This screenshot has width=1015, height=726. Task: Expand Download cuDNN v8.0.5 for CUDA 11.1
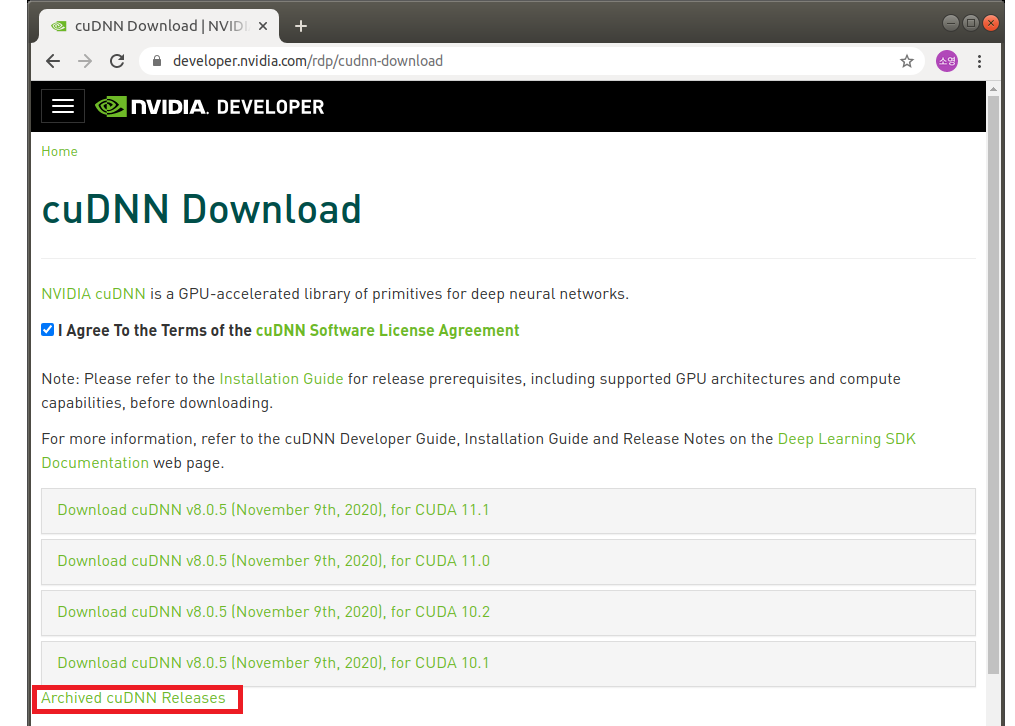(508, 511)
